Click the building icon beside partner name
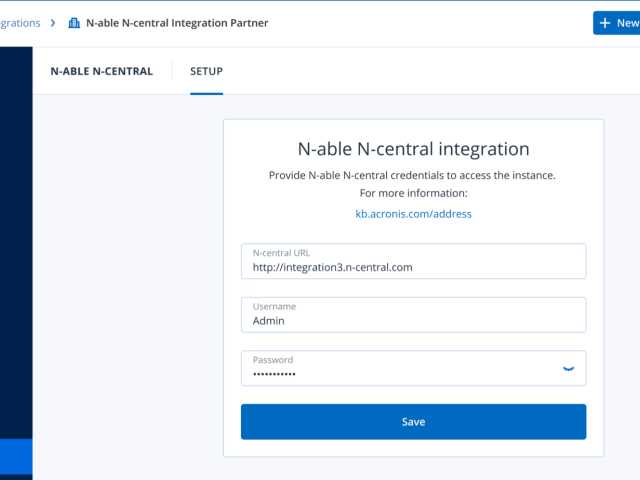Viewport: 640px width, 480px height. tap(74, 23)
